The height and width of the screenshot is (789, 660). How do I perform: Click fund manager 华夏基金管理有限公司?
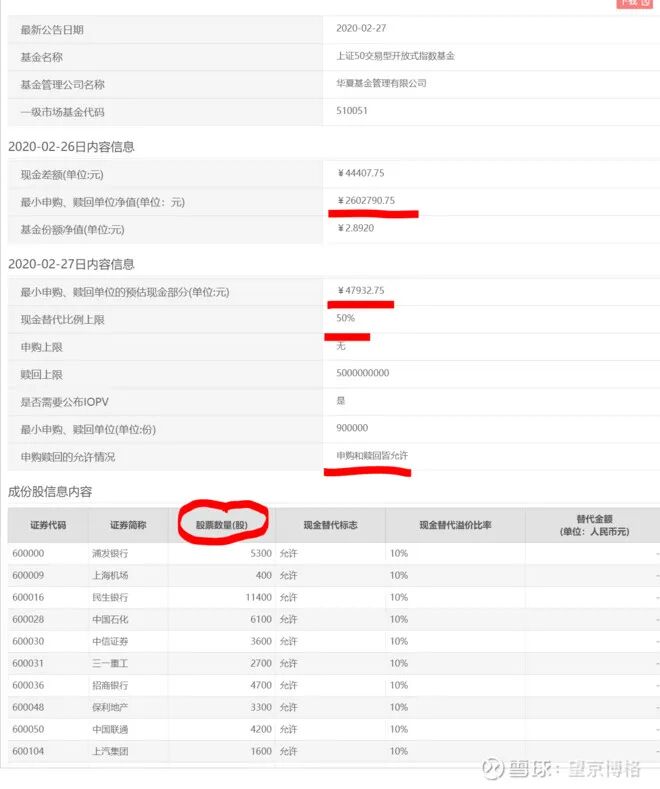pos(381,83)
